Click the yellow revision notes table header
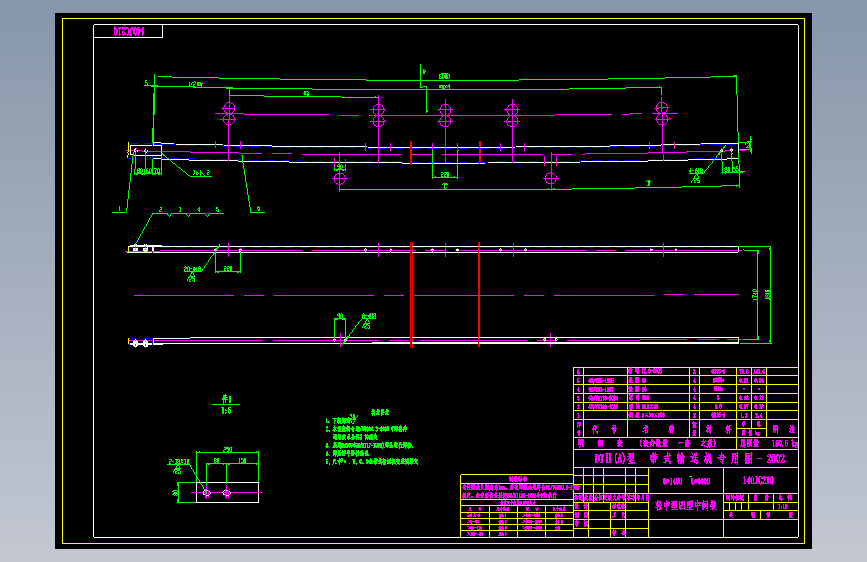Screen dimensions: 867x562 click(x=517, y=478)
